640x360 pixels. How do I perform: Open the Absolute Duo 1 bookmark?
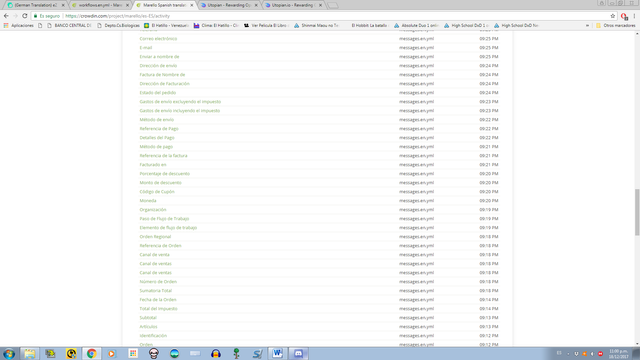tap(416, 25)
